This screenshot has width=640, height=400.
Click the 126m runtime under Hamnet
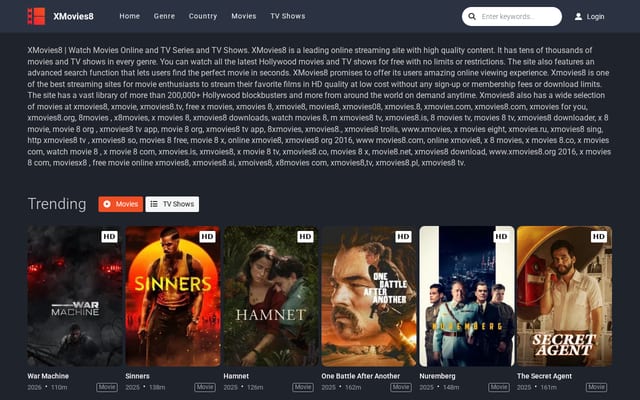coord(255,387)
